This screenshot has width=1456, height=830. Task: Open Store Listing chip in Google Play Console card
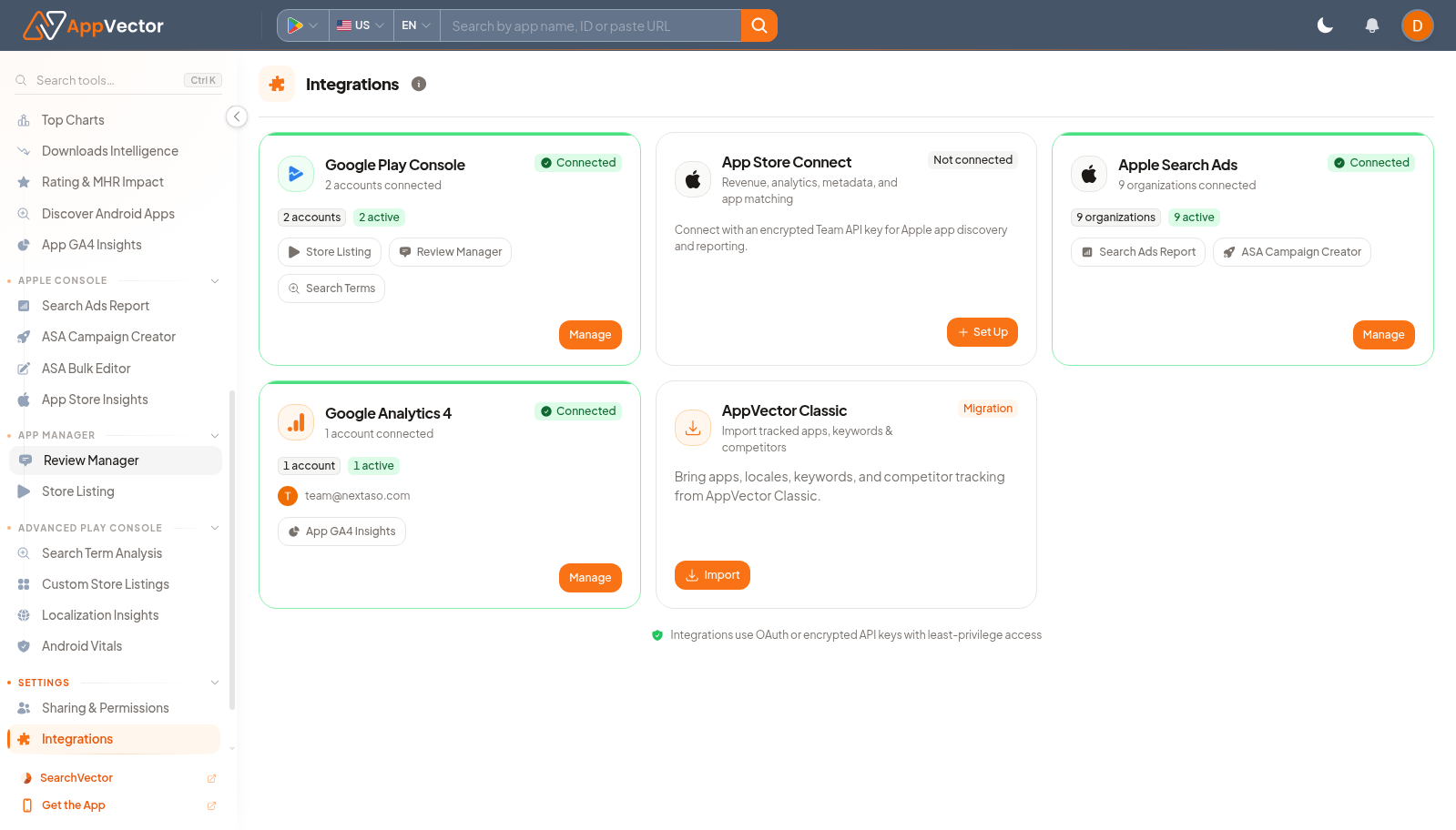330,252
